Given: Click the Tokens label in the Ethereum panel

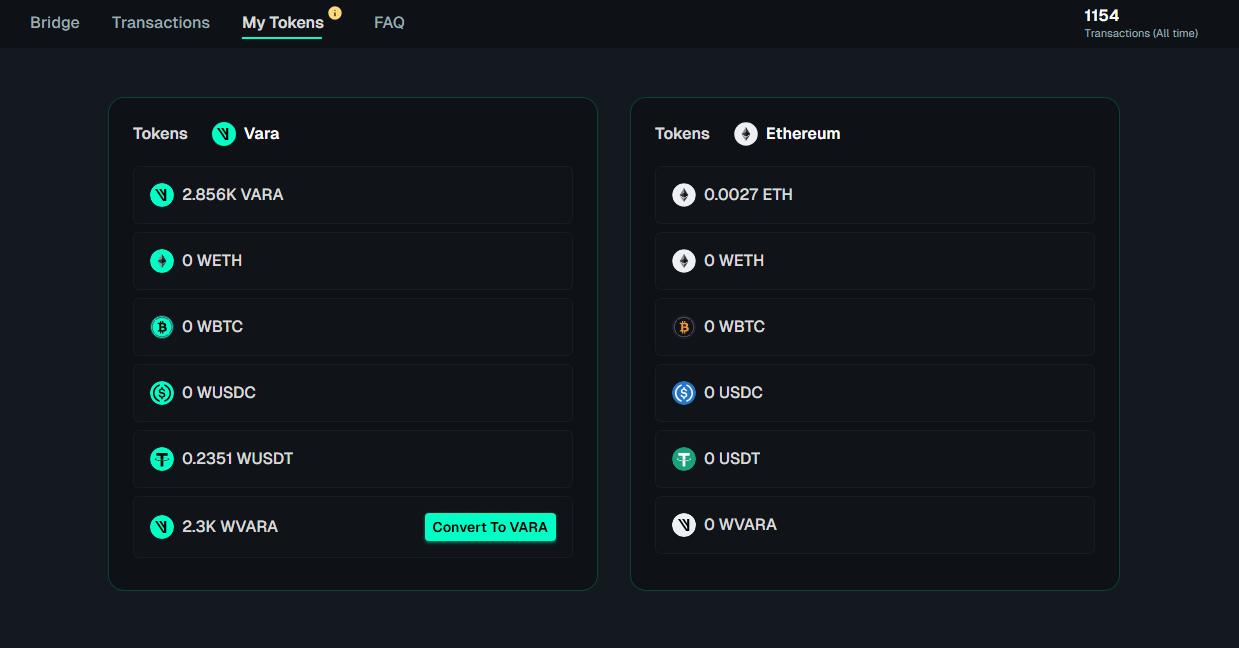Looking at the screenshot, I should (682, 134).
